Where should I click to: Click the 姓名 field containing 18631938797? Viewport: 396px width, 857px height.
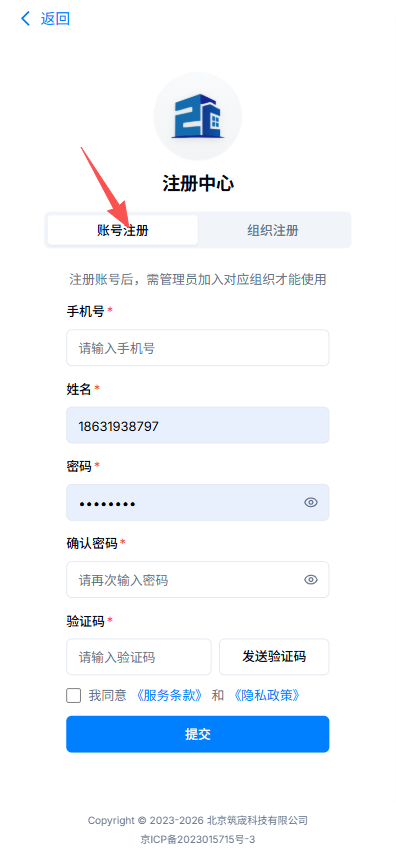coord(198,425)
